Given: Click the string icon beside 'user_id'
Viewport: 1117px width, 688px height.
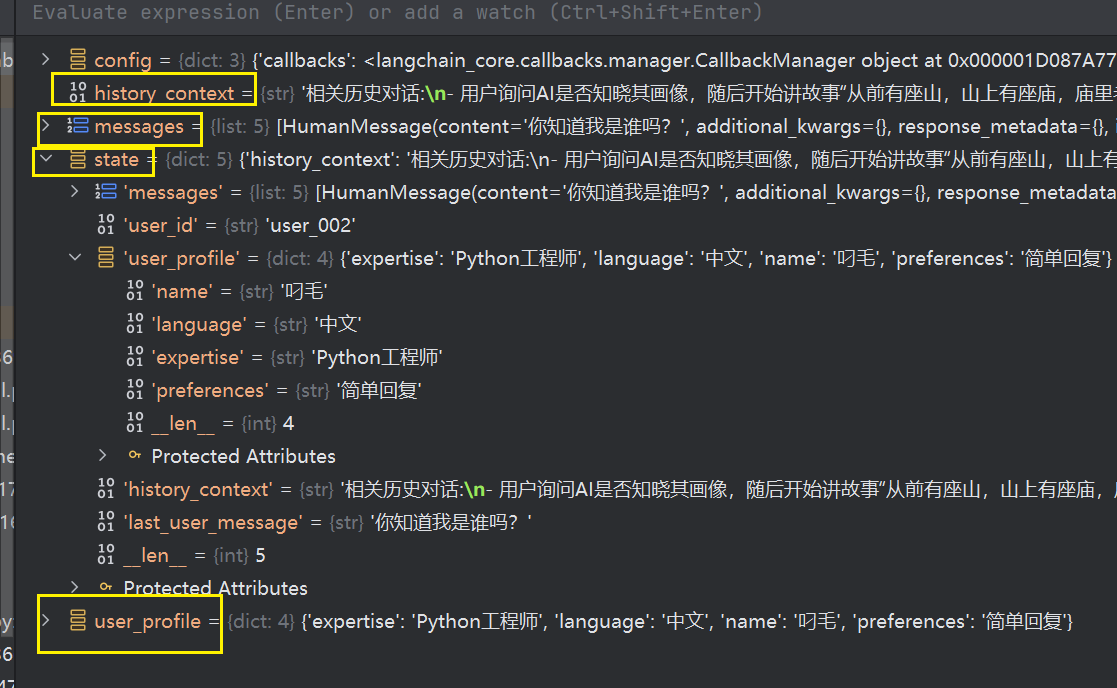Looking at the screenshot, I should point(105,225).
